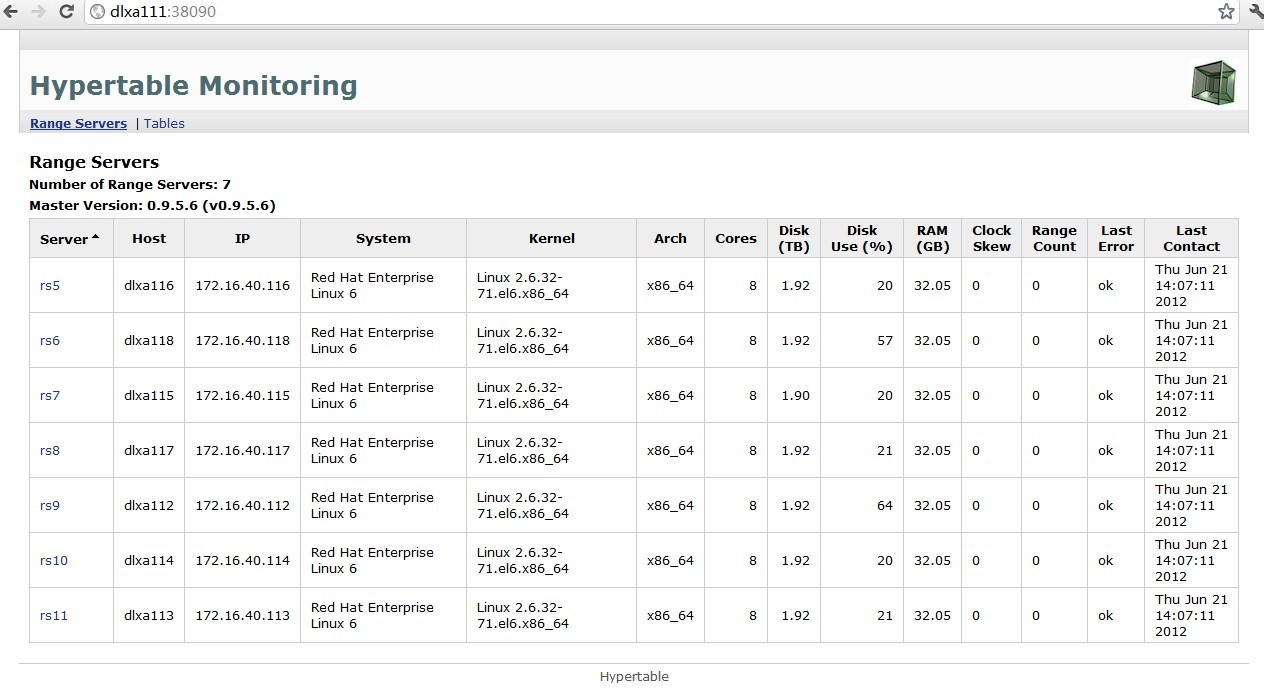Viewport: 1264px width, 699px height.
Task: Open the rs5 server link
Action: click(x=50, y=286)
